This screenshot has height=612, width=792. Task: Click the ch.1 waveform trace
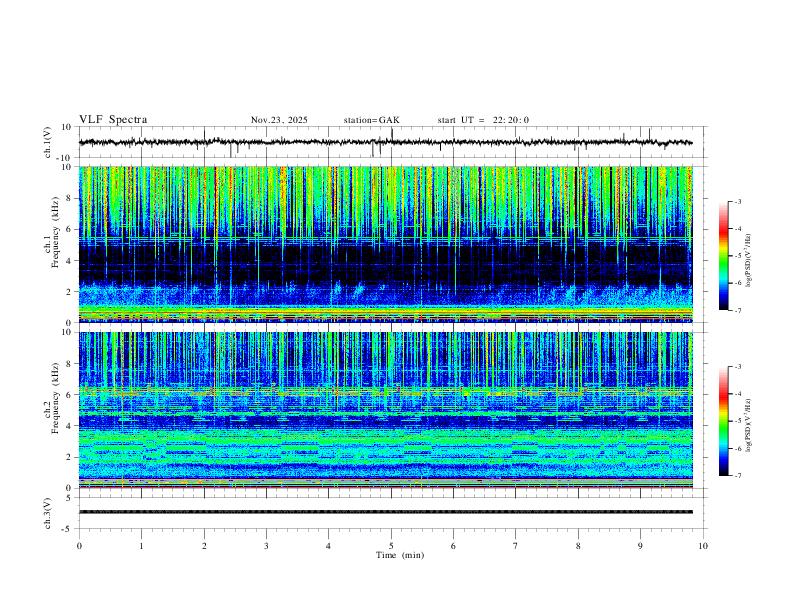coord(385,142)
